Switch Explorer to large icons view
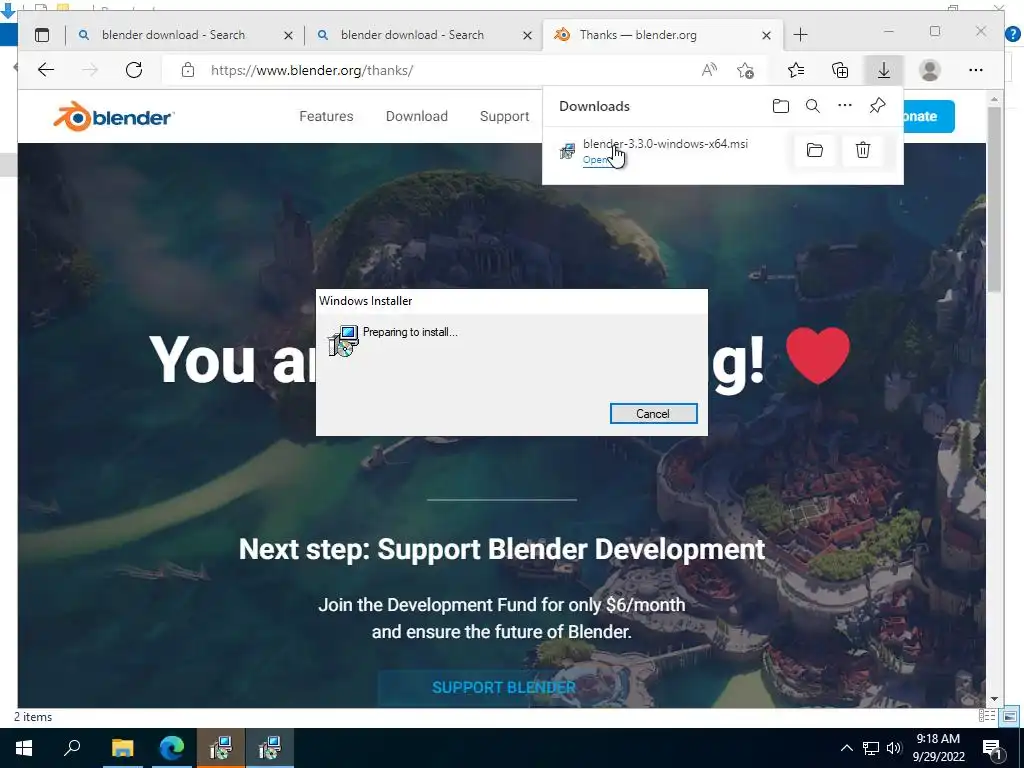This screenshot has width=1024, height=768. click(1009, 716)
